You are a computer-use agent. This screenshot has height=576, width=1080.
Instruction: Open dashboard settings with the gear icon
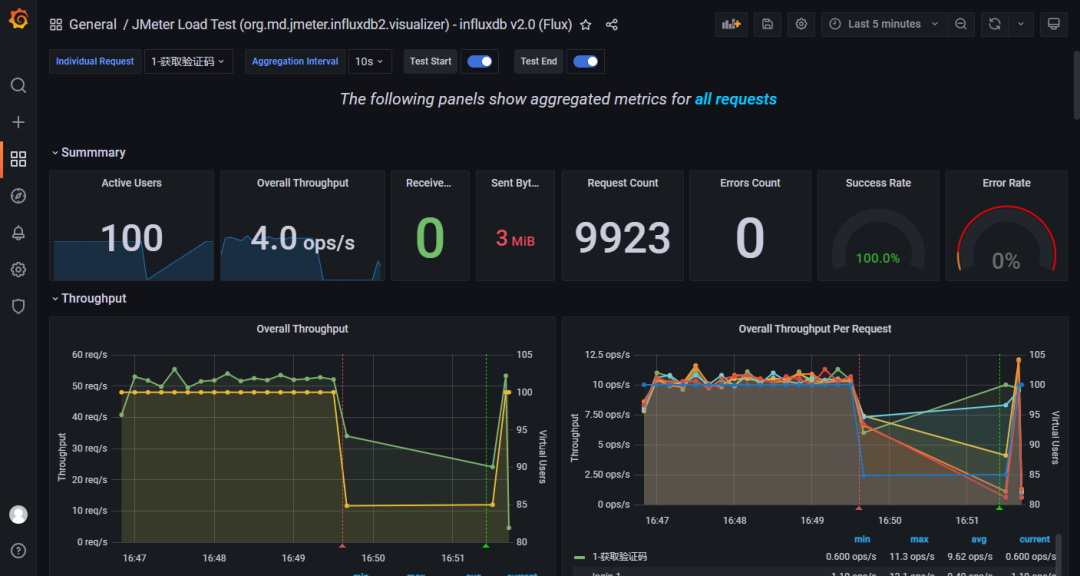800,23
